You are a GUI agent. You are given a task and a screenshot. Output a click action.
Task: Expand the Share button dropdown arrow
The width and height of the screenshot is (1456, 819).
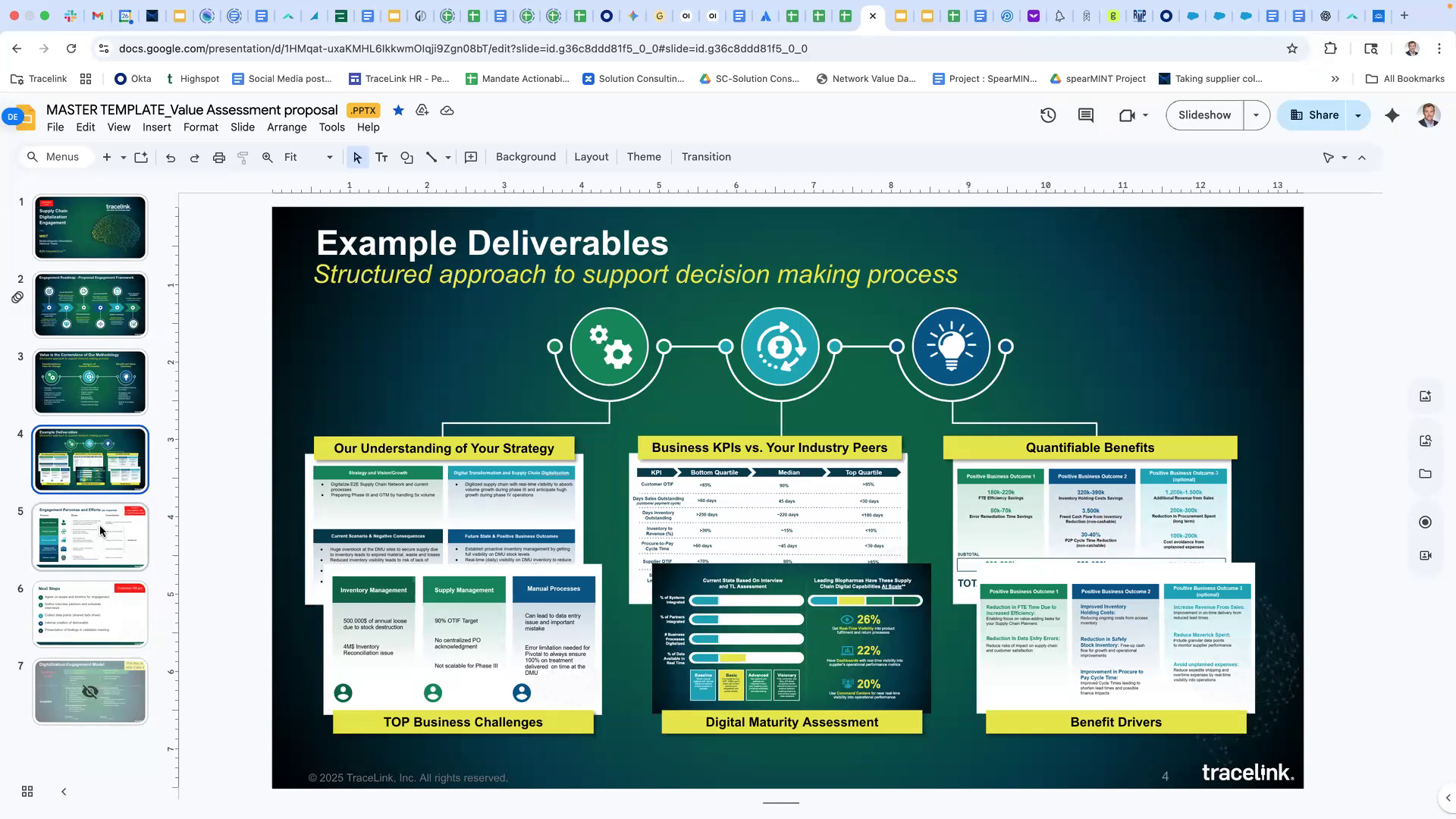pos(1358,115)
